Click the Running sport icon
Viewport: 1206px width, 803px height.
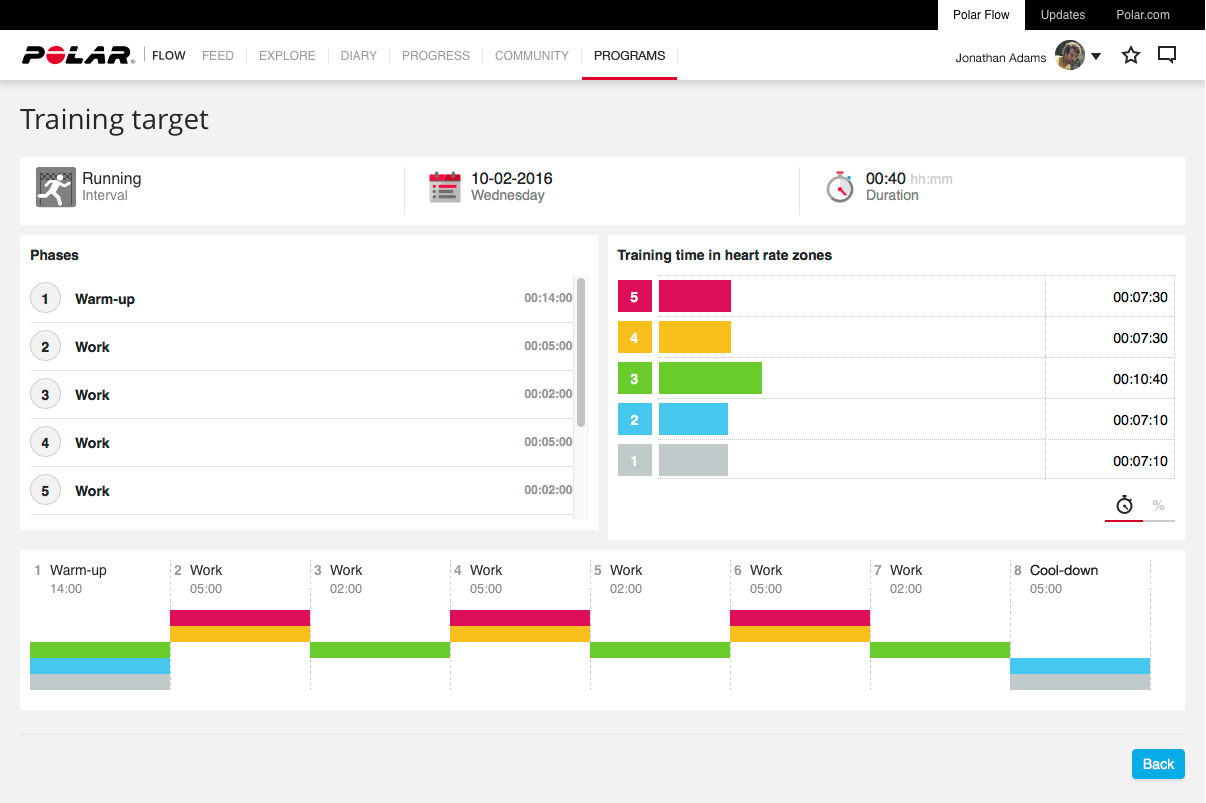click(x=55, y=187)
